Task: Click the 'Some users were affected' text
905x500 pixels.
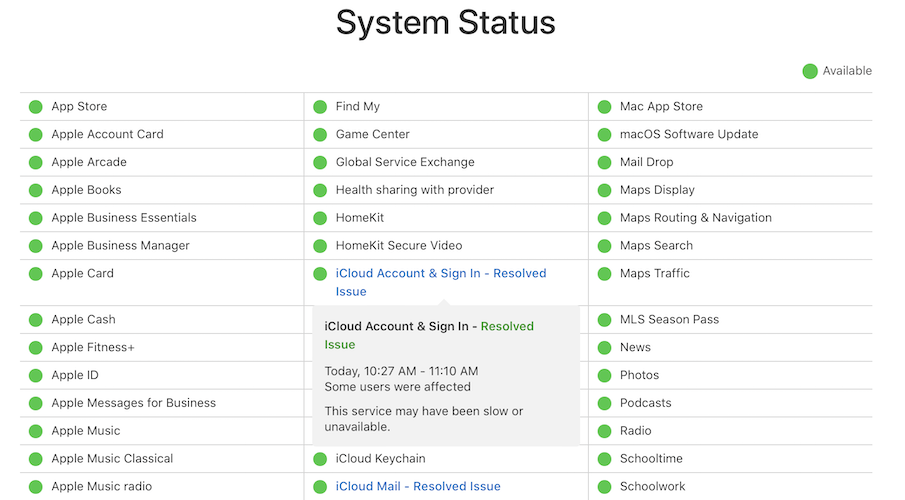Action: click(x=397, y=386)
